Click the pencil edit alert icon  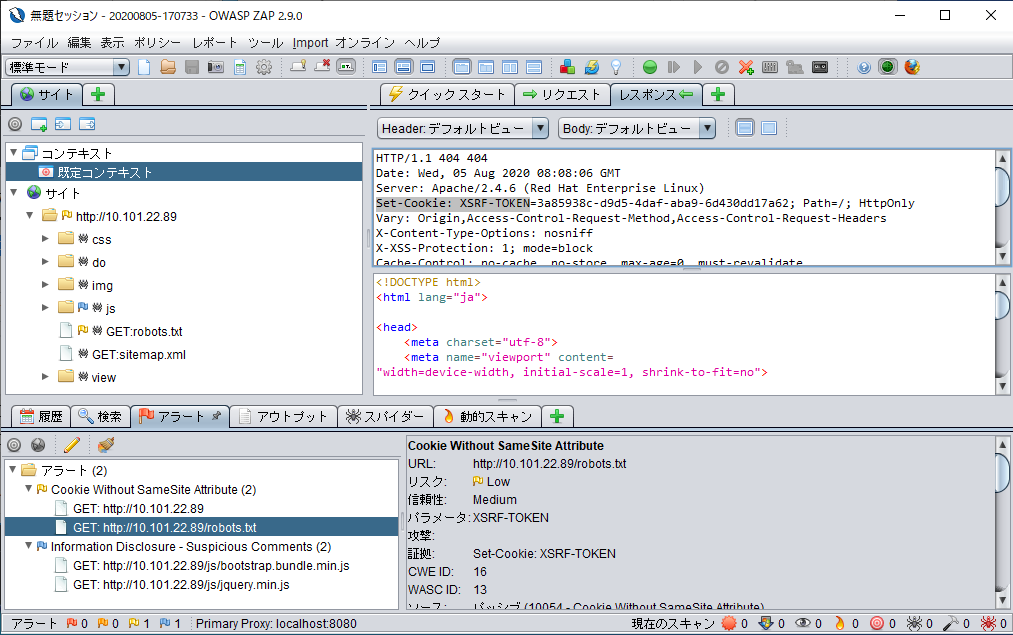point(72,445)
